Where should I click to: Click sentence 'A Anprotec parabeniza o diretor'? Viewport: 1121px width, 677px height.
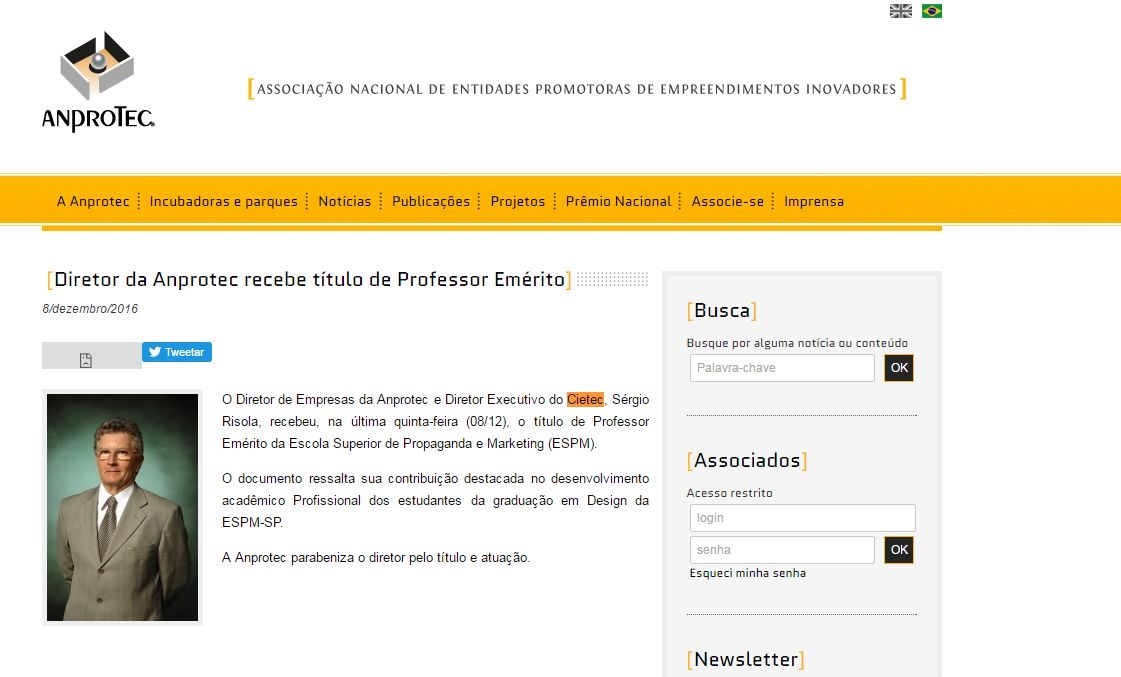376,558
